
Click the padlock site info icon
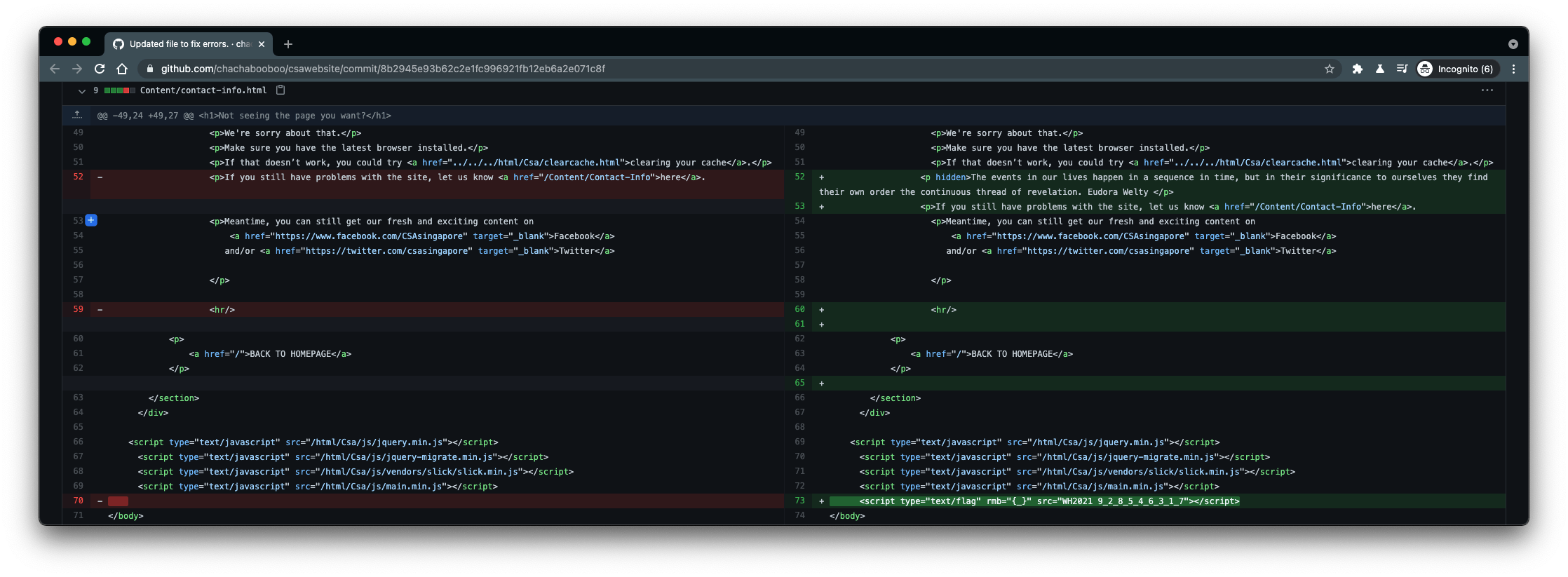[x=149, y=69]
